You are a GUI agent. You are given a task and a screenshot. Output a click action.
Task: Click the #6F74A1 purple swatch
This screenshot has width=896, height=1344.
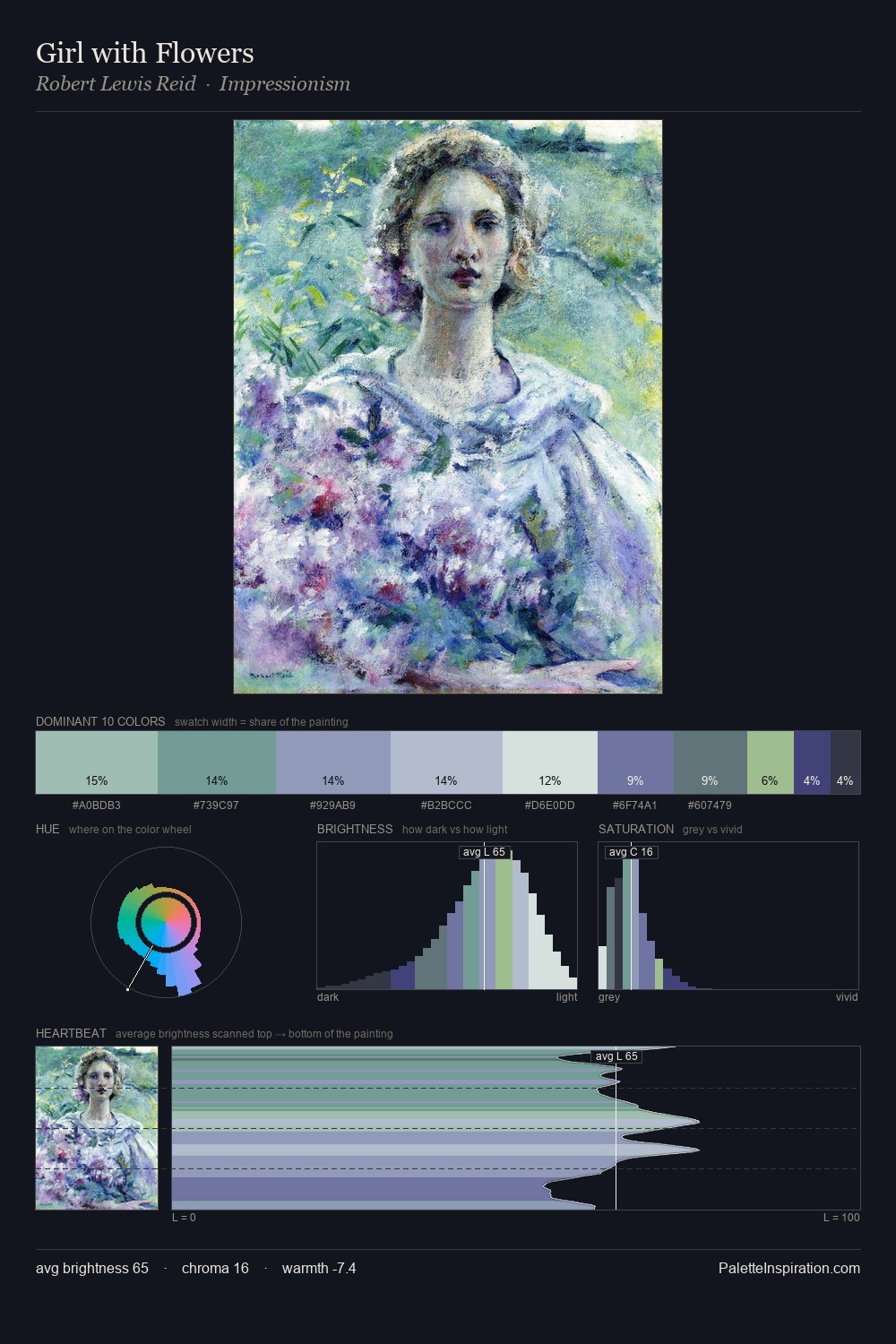[635, 762]
